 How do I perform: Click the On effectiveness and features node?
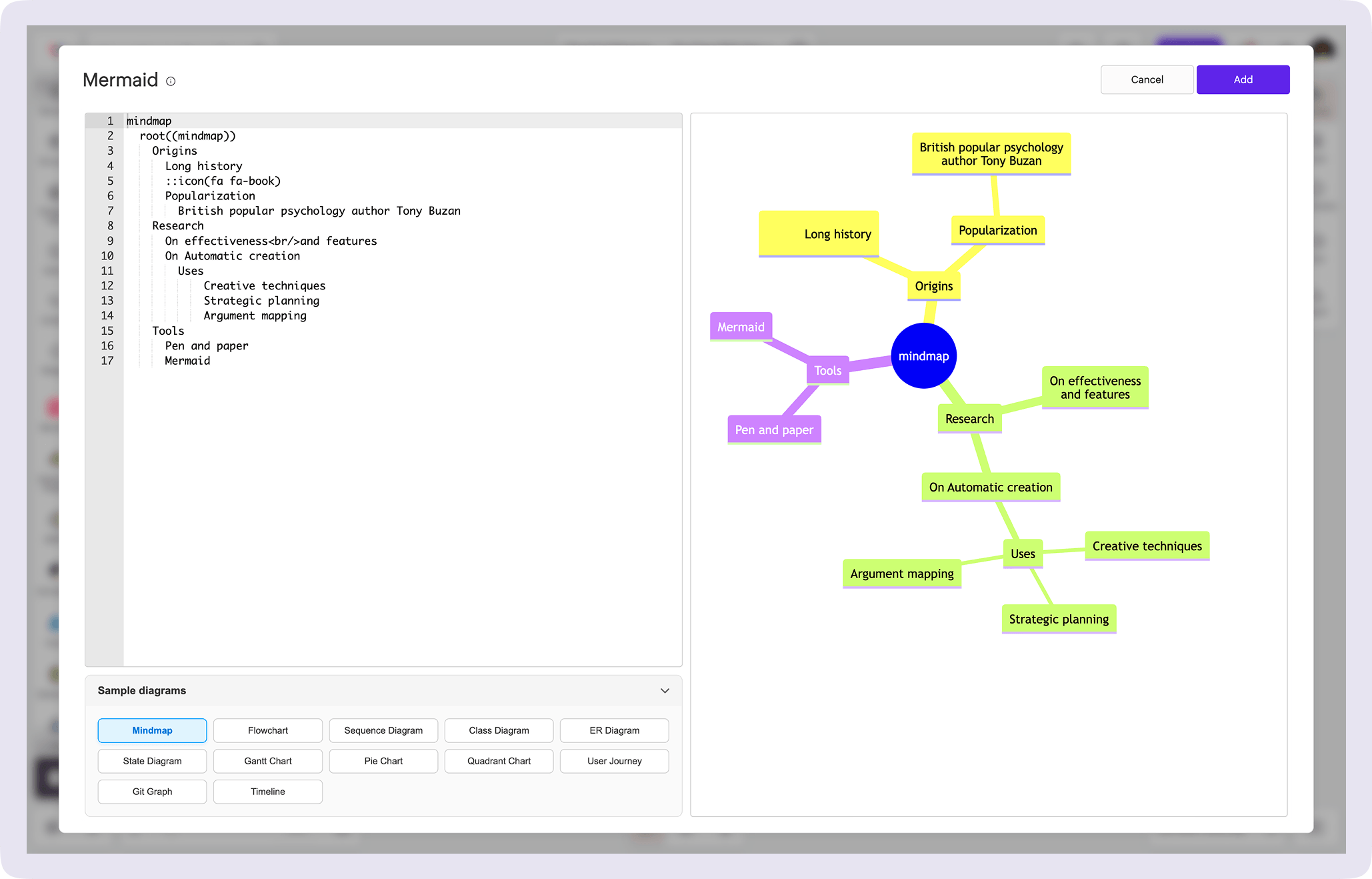[x=1095, y=387]
